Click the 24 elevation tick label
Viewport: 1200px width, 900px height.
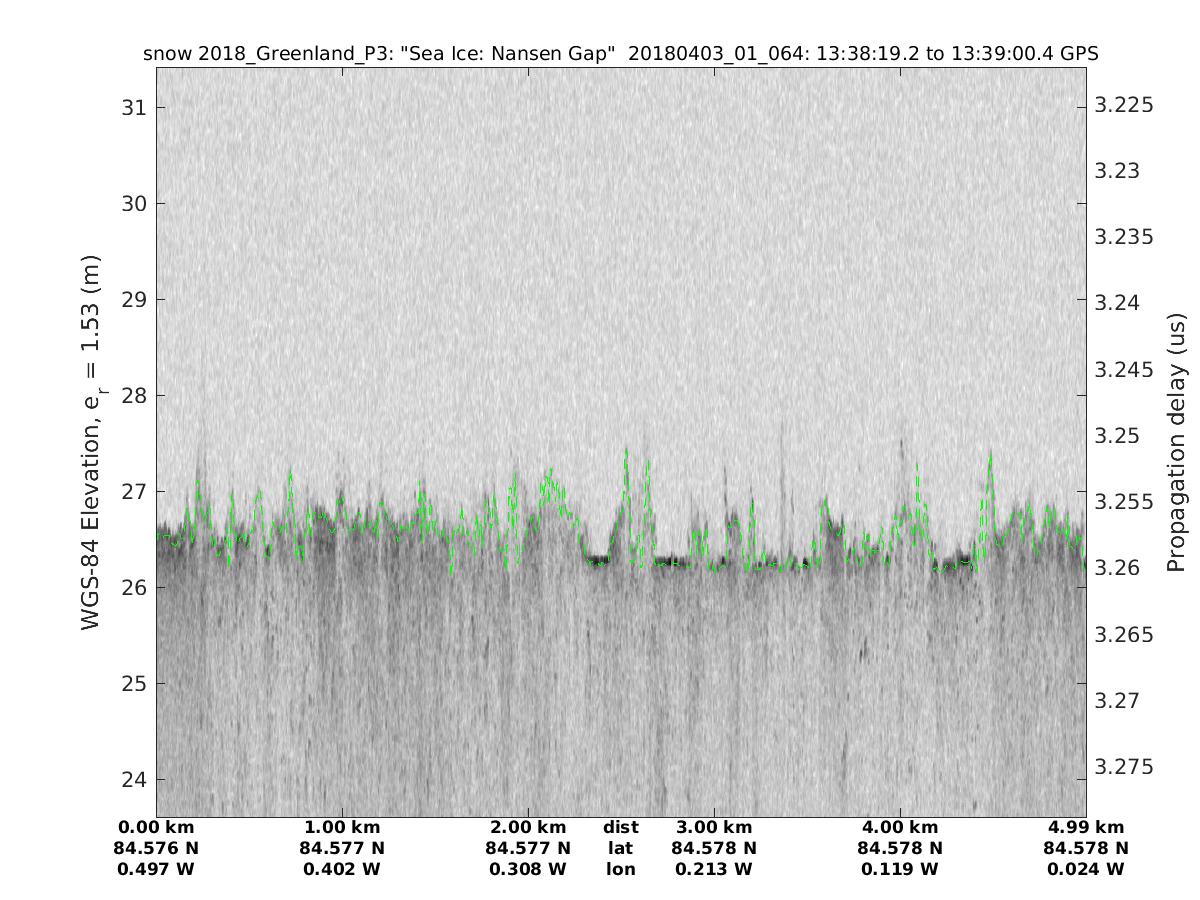tap(131, 780)
